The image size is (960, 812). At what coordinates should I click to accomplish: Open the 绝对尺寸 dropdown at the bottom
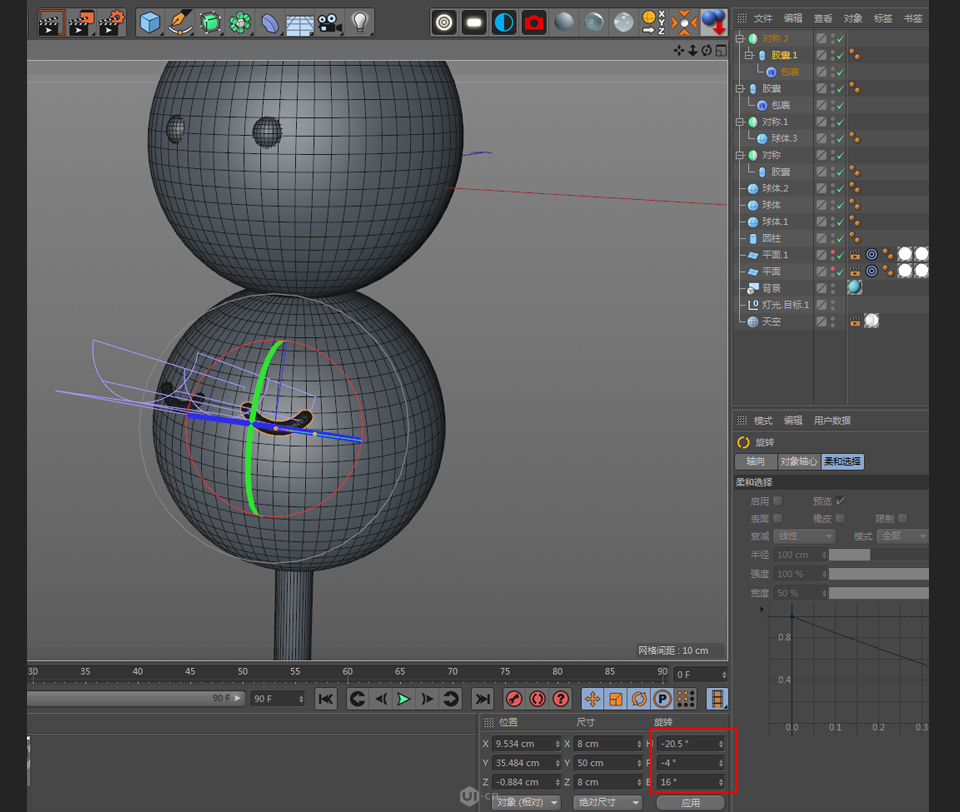[x=608, y=802]
